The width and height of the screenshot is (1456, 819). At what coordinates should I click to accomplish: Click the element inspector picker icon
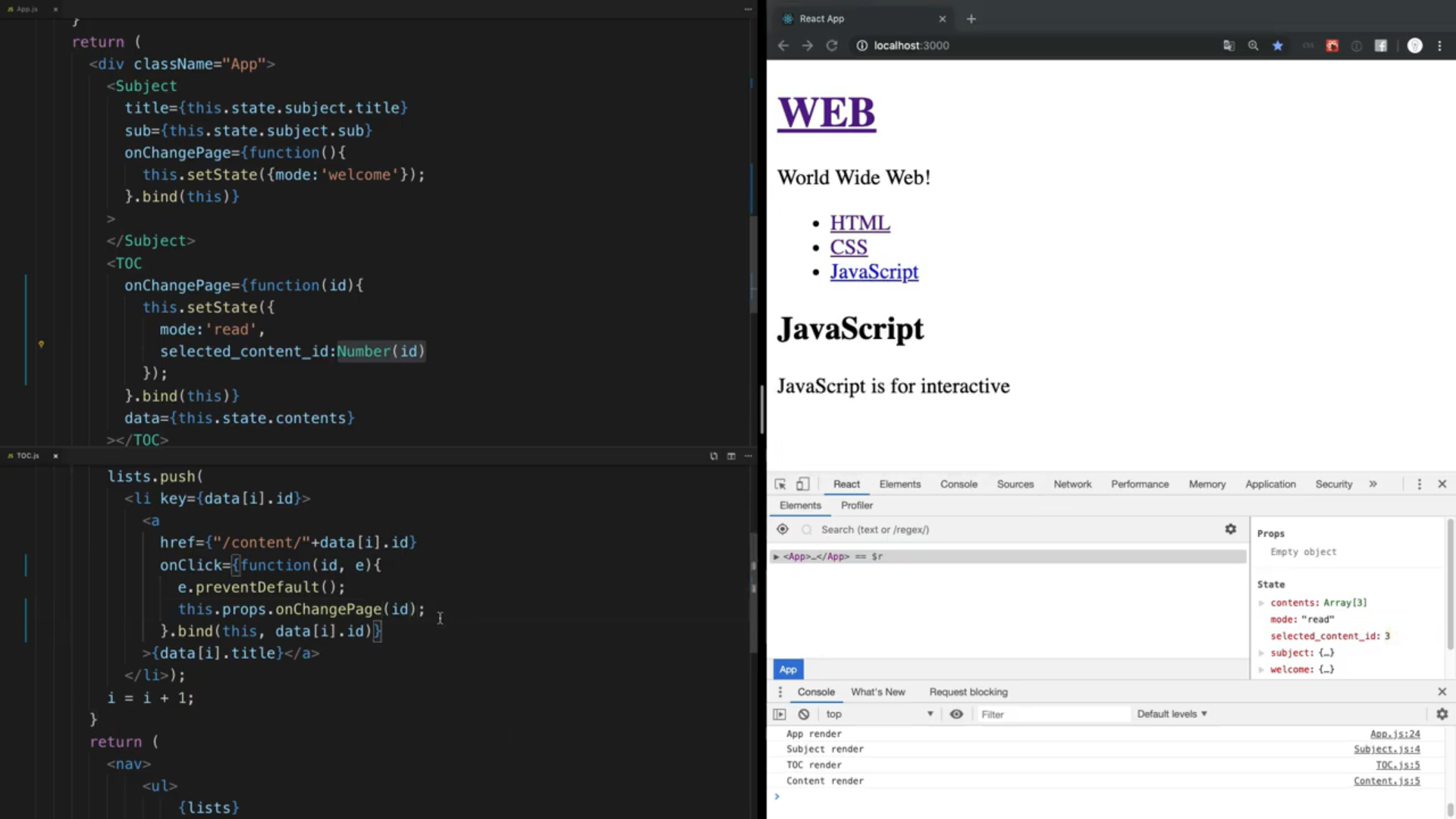tap(780, 485)
